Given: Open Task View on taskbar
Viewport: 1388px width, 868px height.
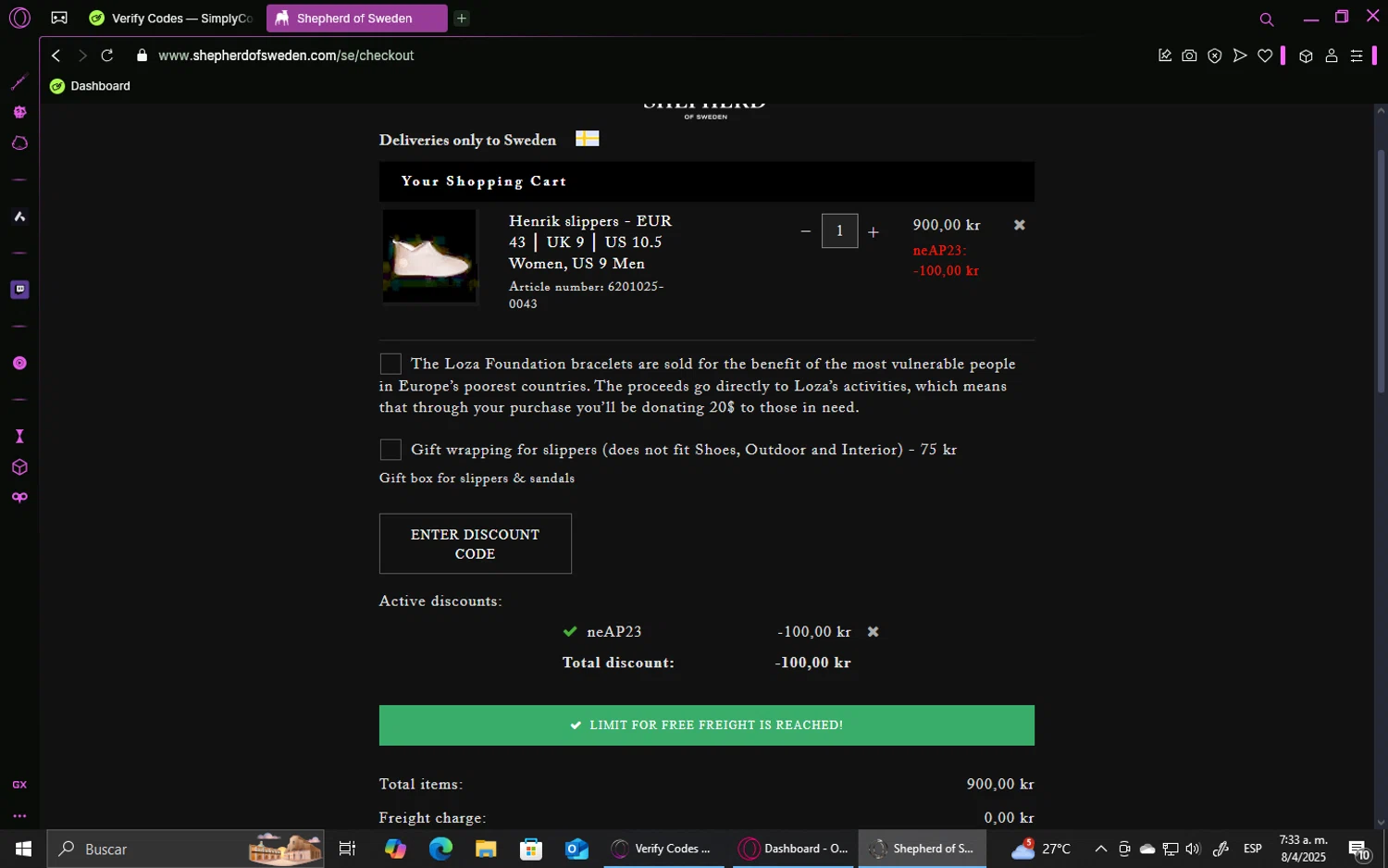Looking at the screenshot, I should click(x=347, y=849).
